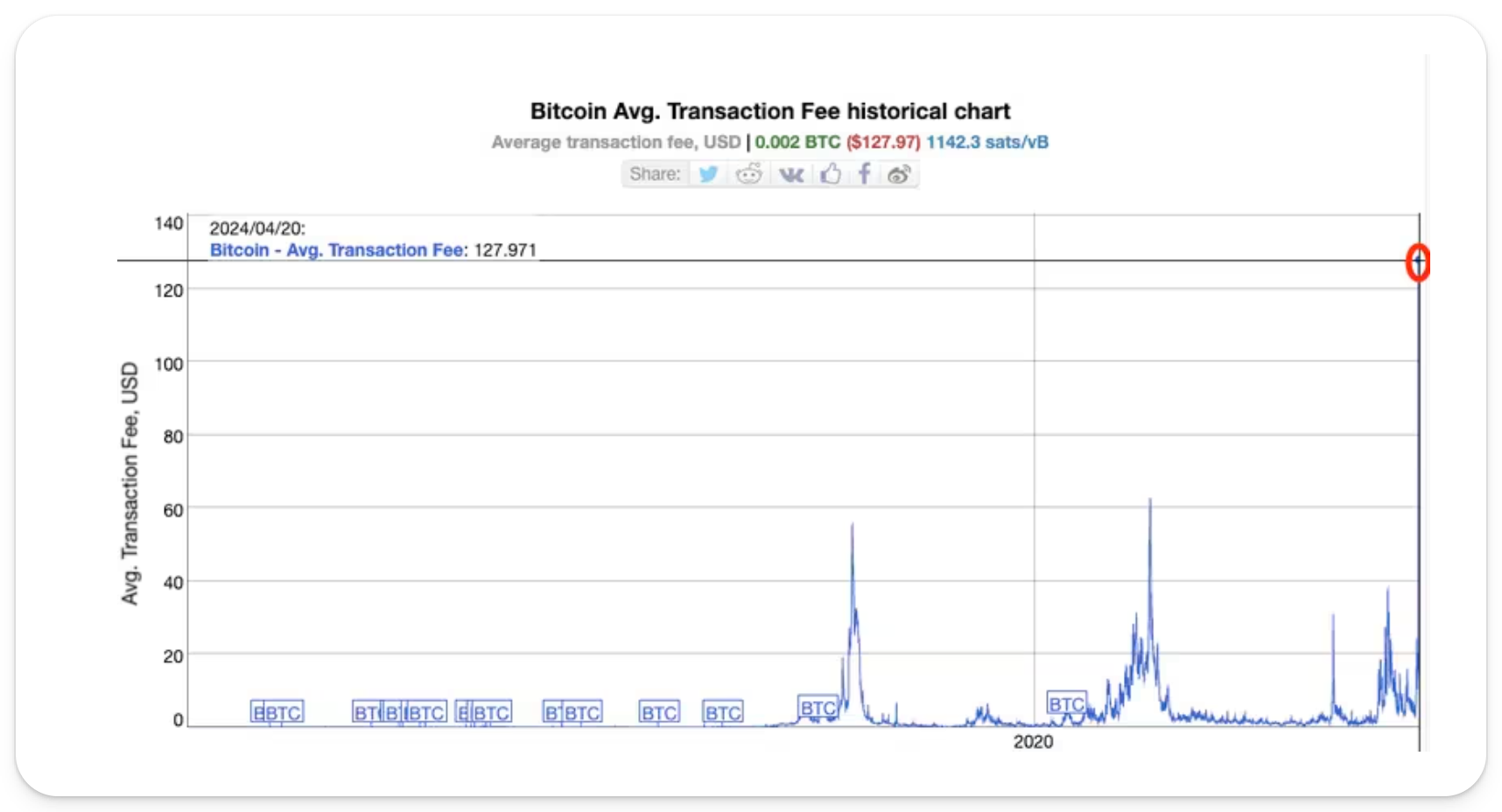This screenshot has width=1502, height=812.
Task: Share the chart on Twitter
Action: pyautogui.click(x=708, y=174)
